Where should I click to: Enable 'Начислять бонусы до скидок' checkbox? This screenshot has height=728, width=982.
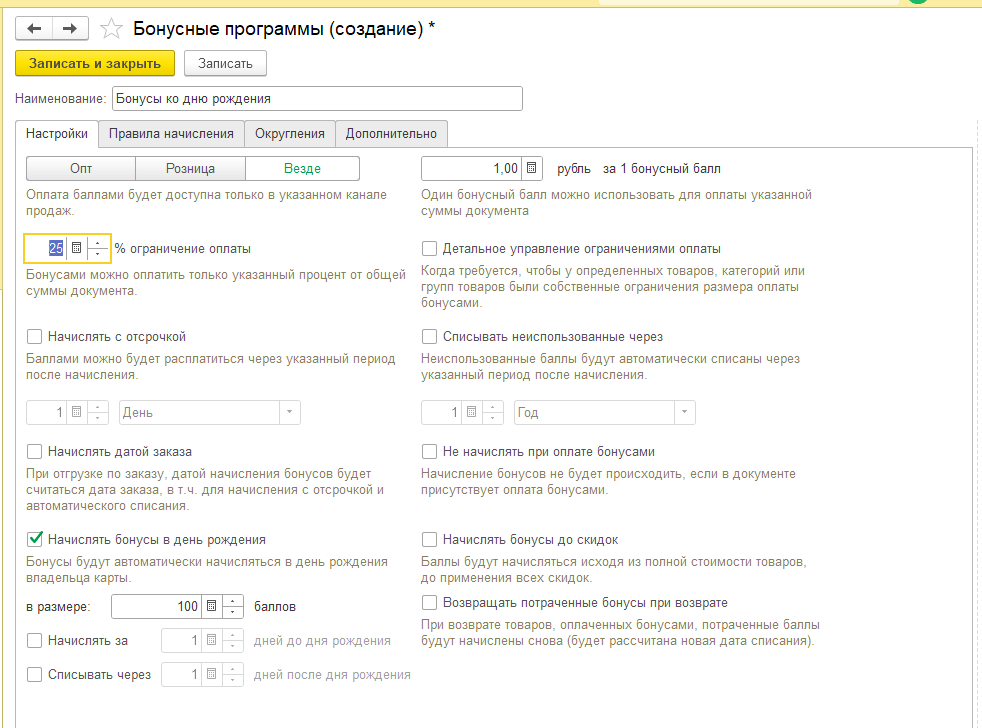[430, 539]
